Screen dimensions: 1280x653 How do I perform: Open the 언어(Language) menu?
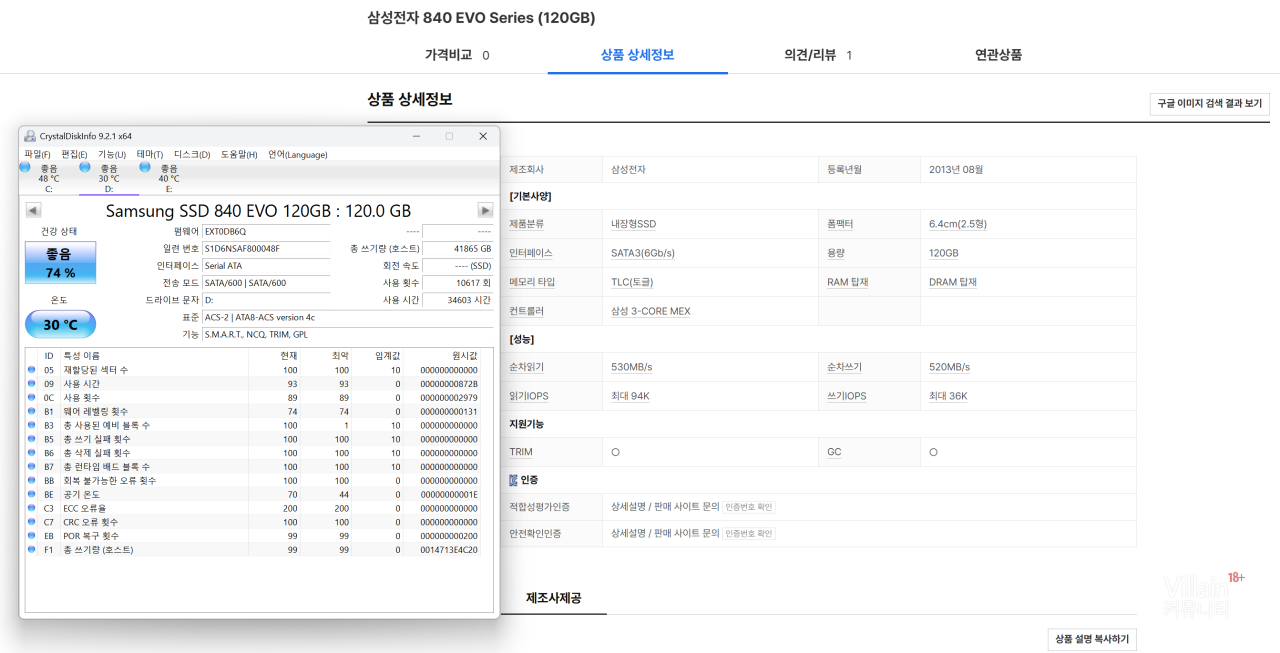point(297,154)
